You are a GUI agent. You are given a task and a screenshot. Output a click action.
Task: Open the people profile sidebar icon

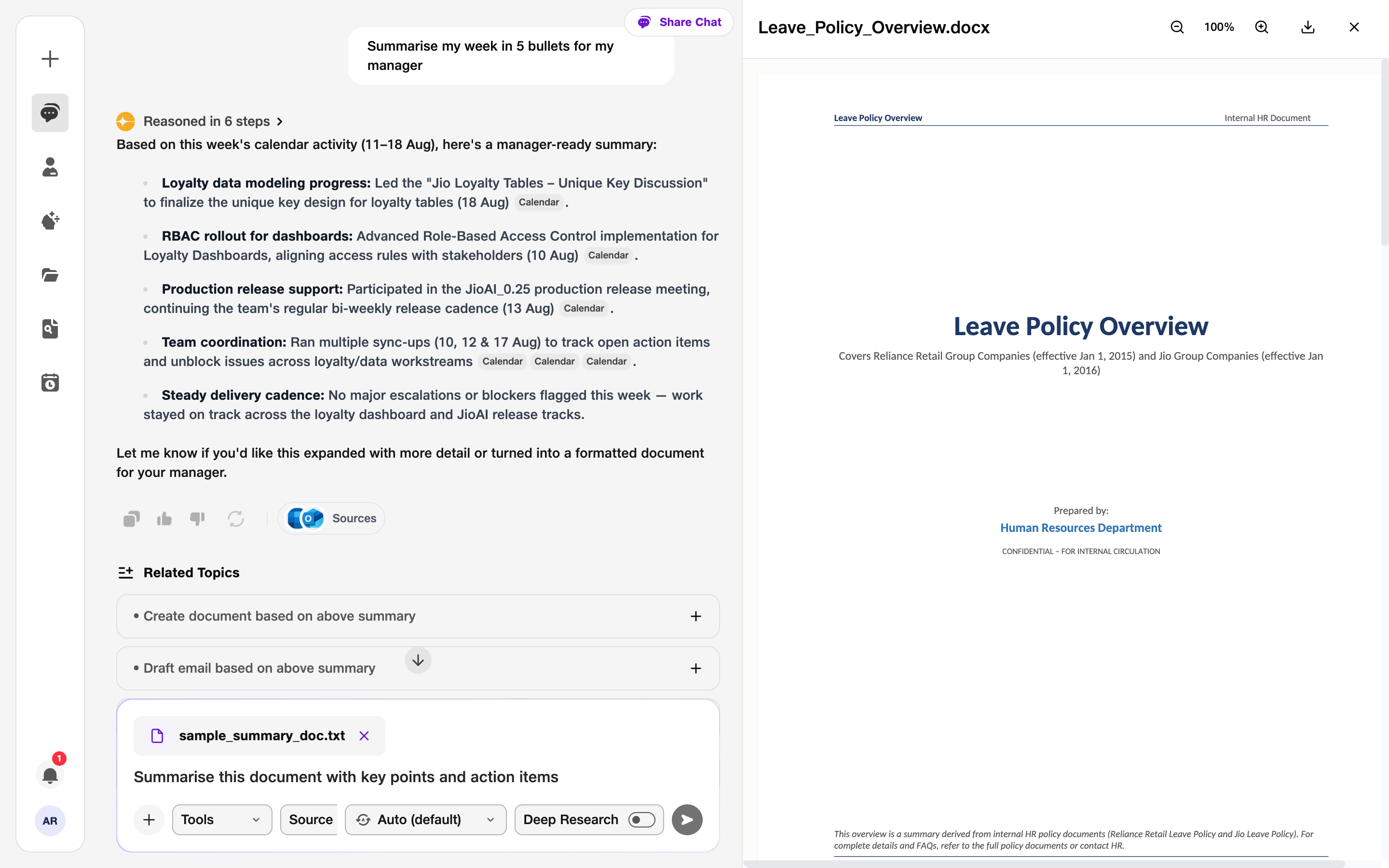50,167
